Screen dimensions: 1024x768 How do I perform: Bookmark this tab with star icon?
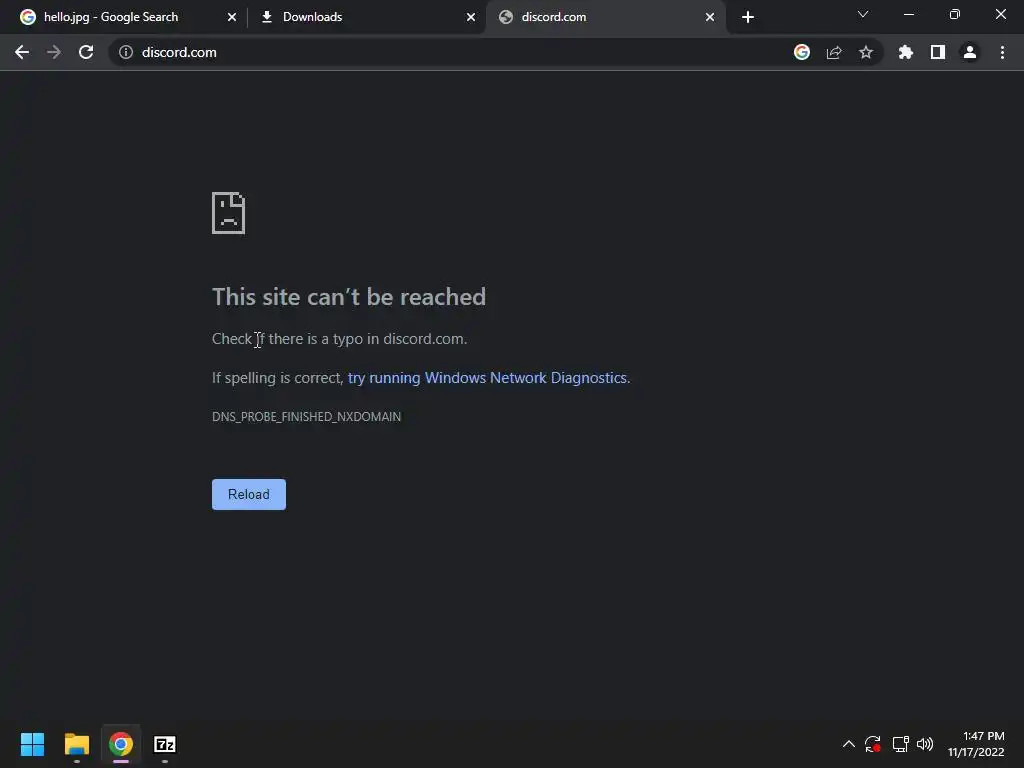[866, 52]
